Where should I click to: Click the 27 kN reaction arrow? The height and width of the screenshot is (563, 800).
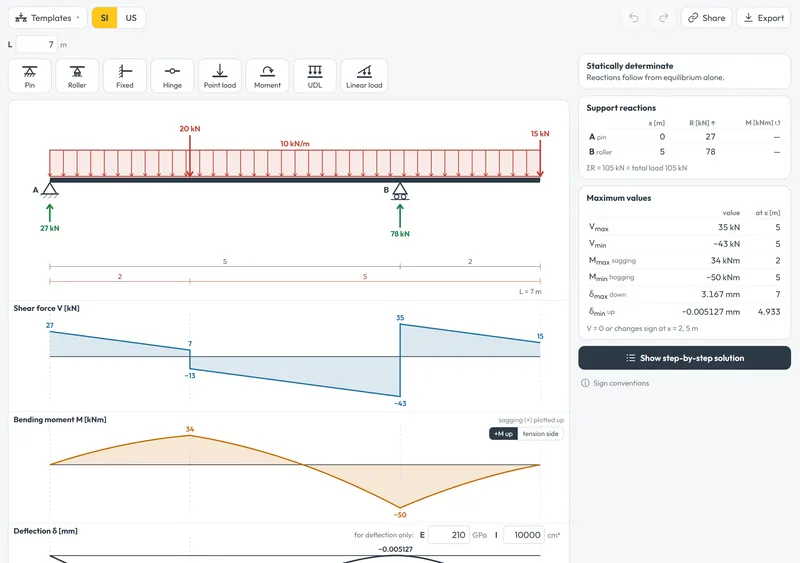(49, 213)
